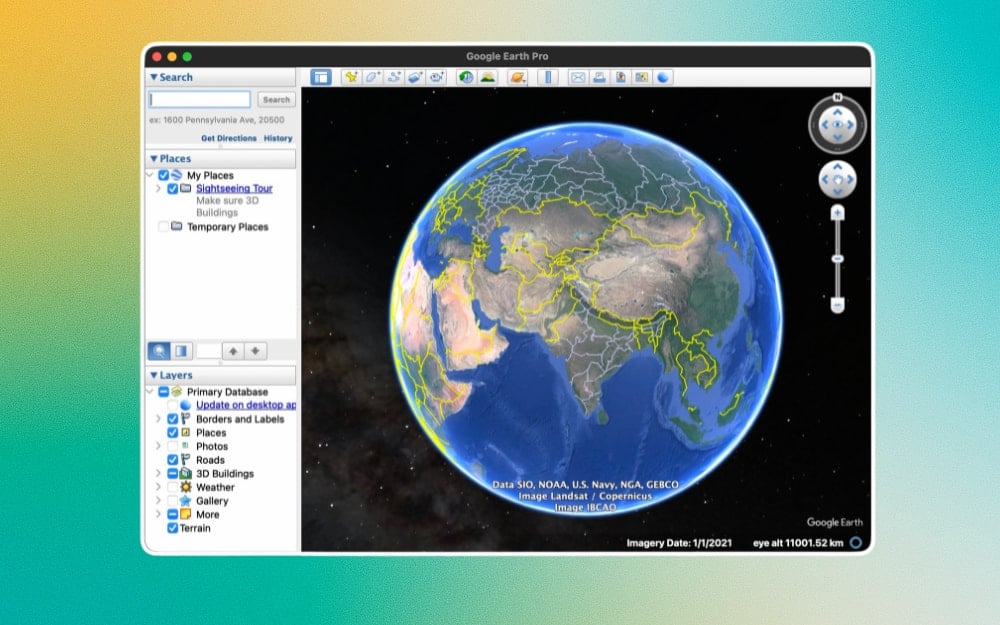Viewport: 1000px width, 625px height.
Task: Expand the Photos layer group
Action: coord(158,446)
